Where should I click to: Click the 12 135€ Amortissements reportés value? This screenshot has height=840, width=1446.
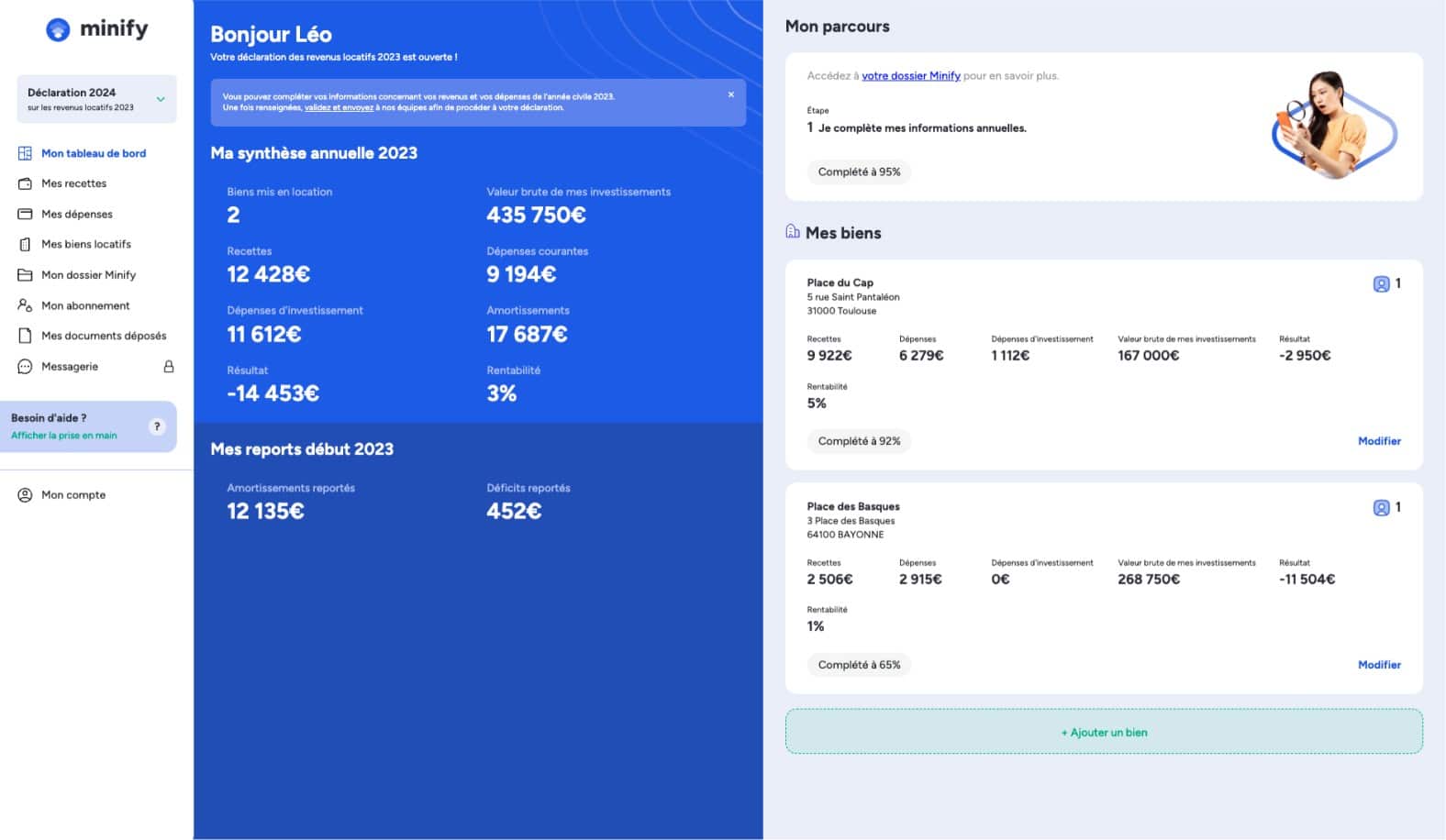tap(265, 511)
